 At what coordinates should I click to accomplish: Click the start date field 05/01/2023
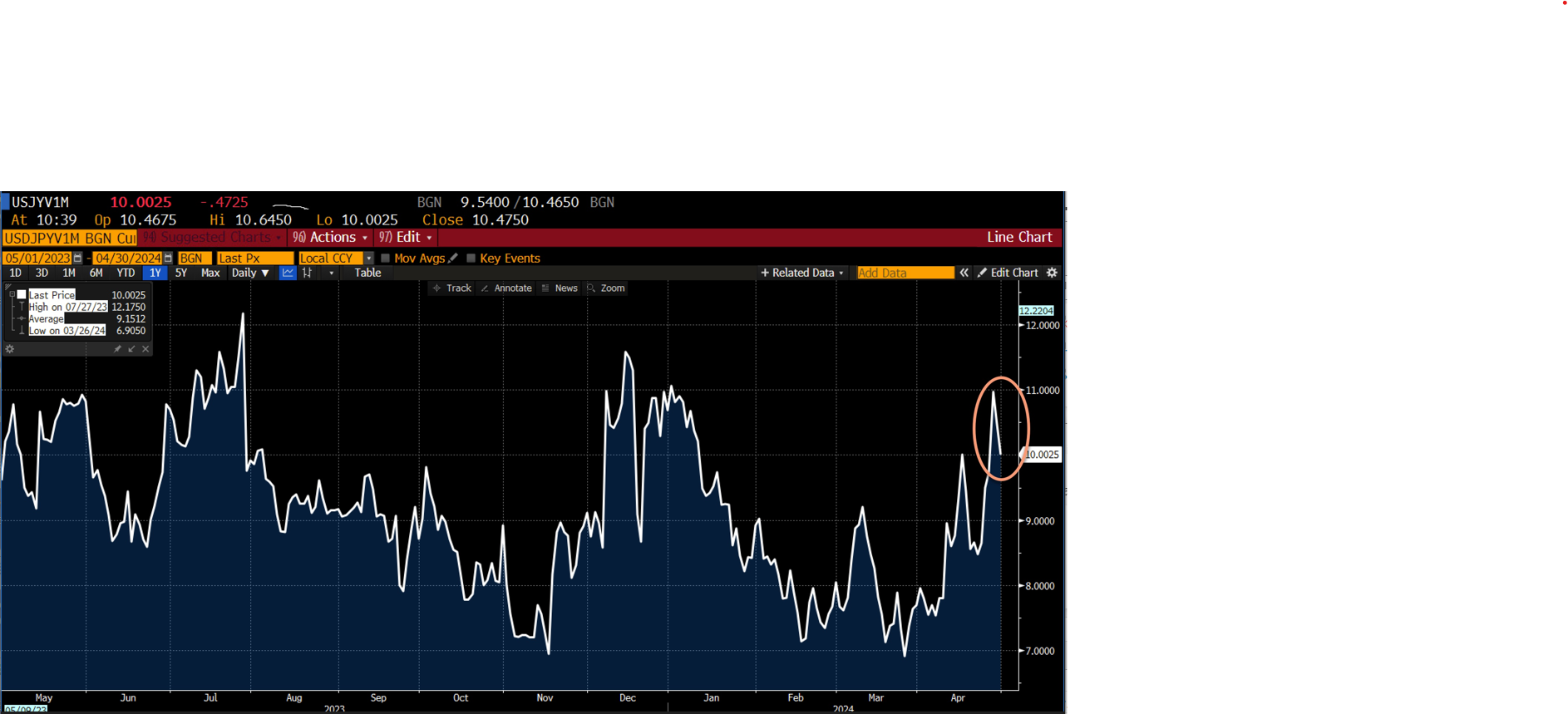(37, 259)
